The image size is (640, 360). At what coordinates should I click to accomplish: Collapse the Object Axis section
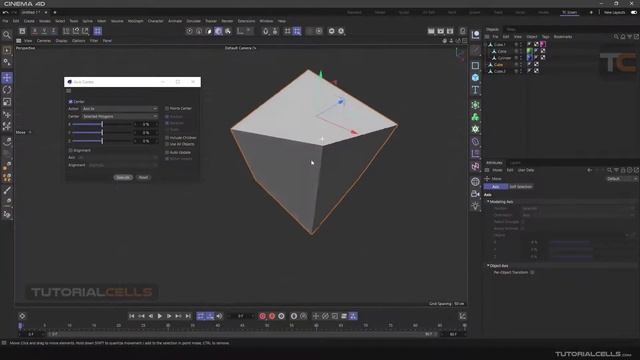coord(488,266)
